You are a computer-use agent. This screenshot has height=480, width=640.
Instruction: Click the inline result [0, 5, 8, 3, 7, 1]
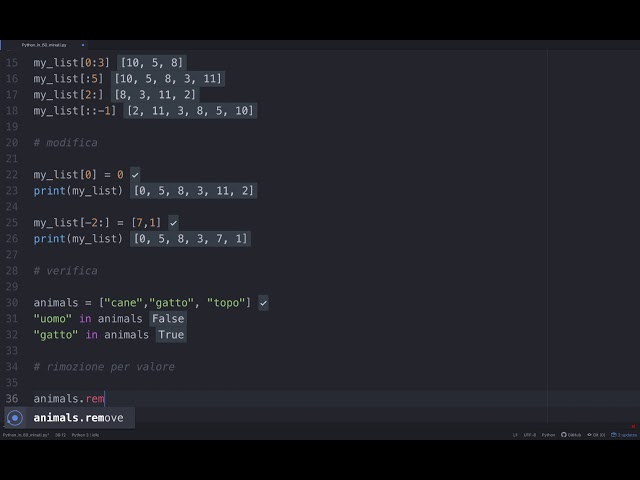190,239
